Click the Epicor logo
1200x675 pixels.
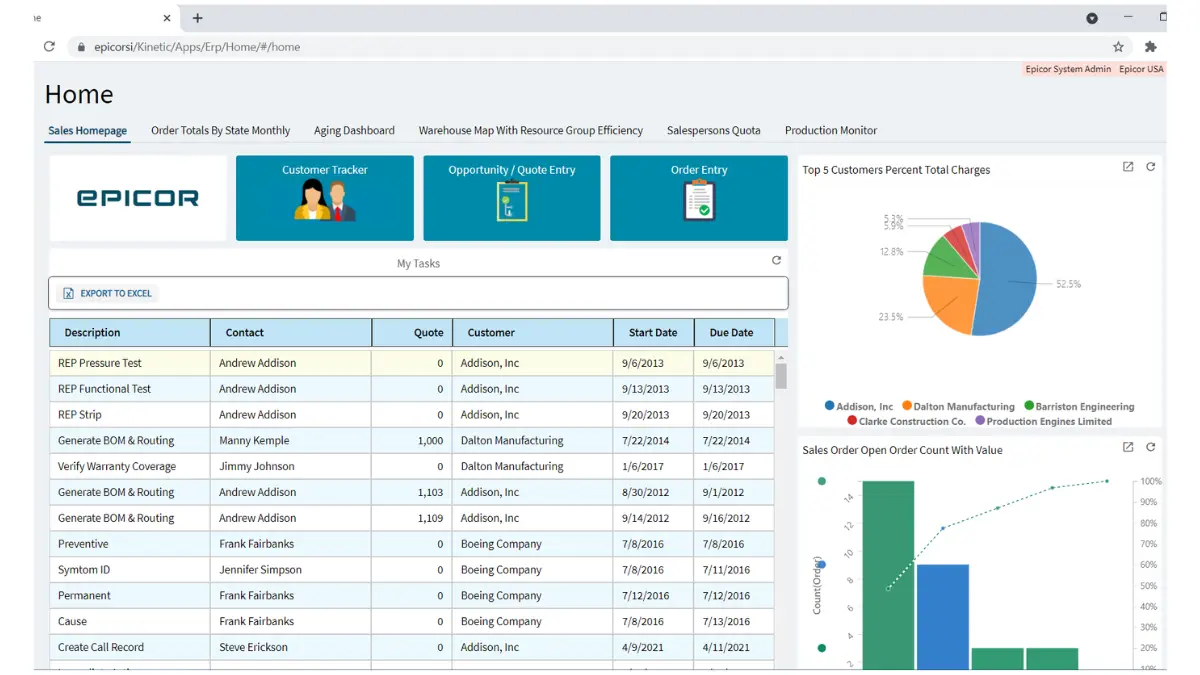[x=137, y=198]
